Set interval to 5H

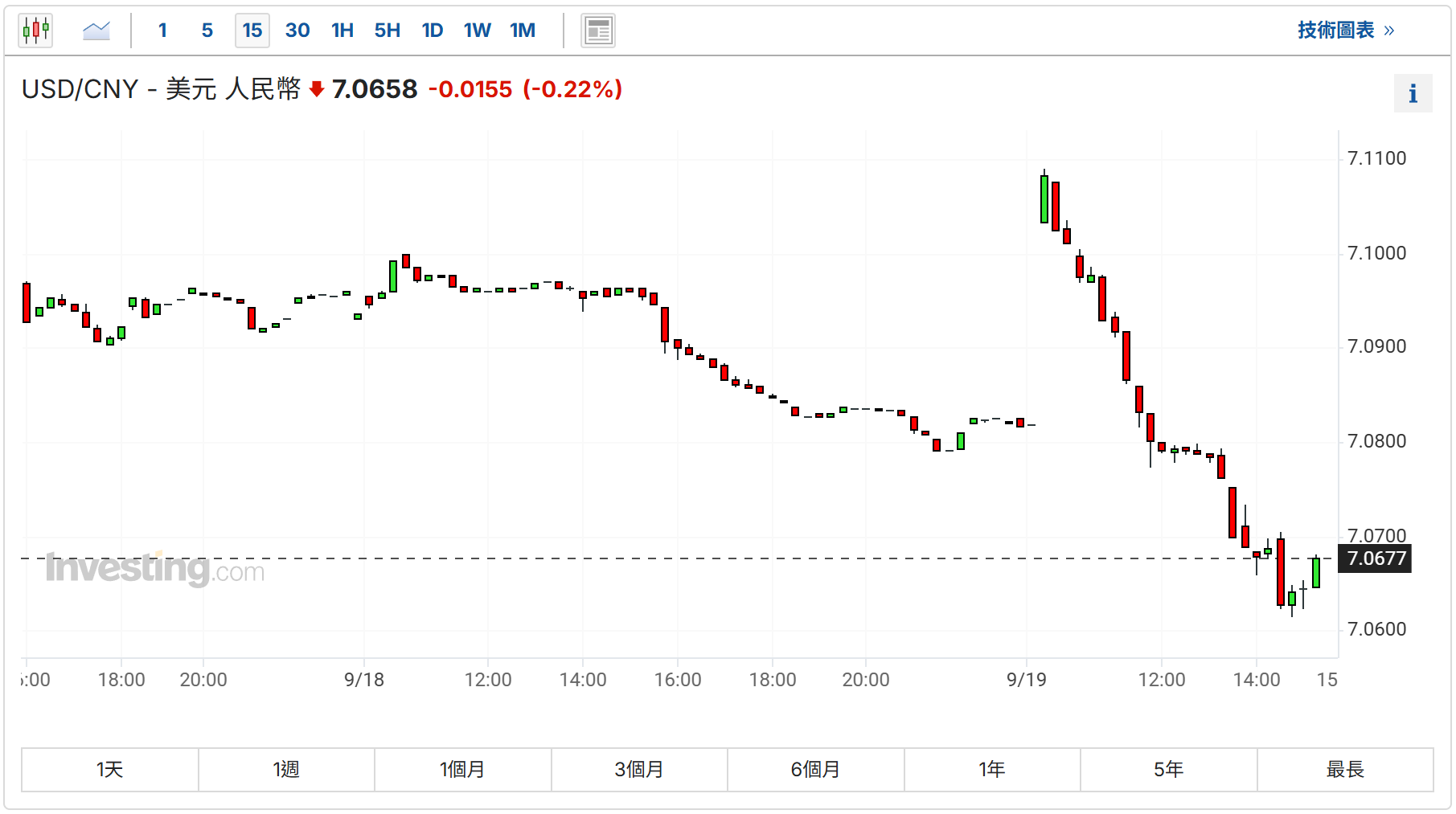(x=388, y=31)
